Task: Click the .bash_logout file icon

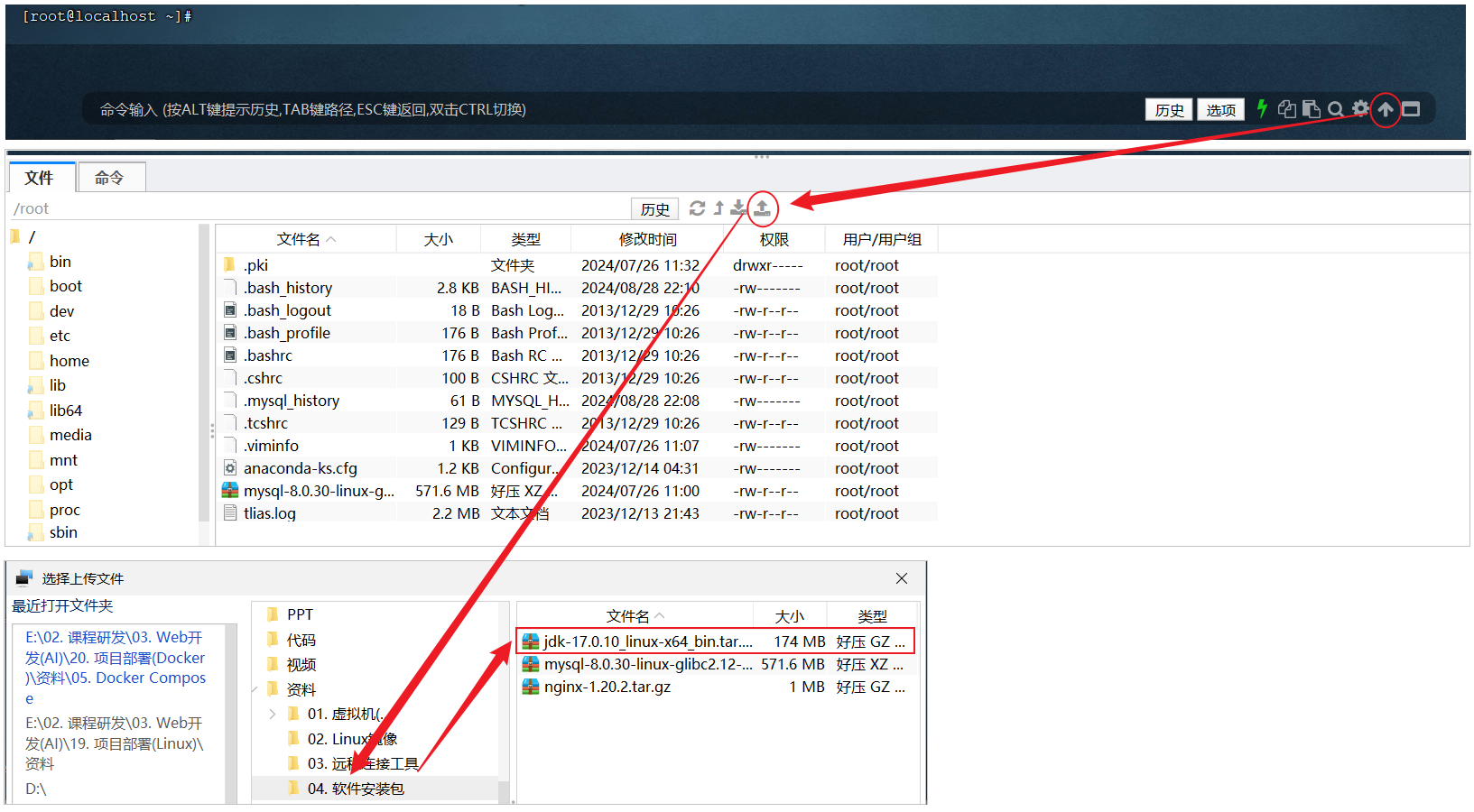Action: point(230,310)
